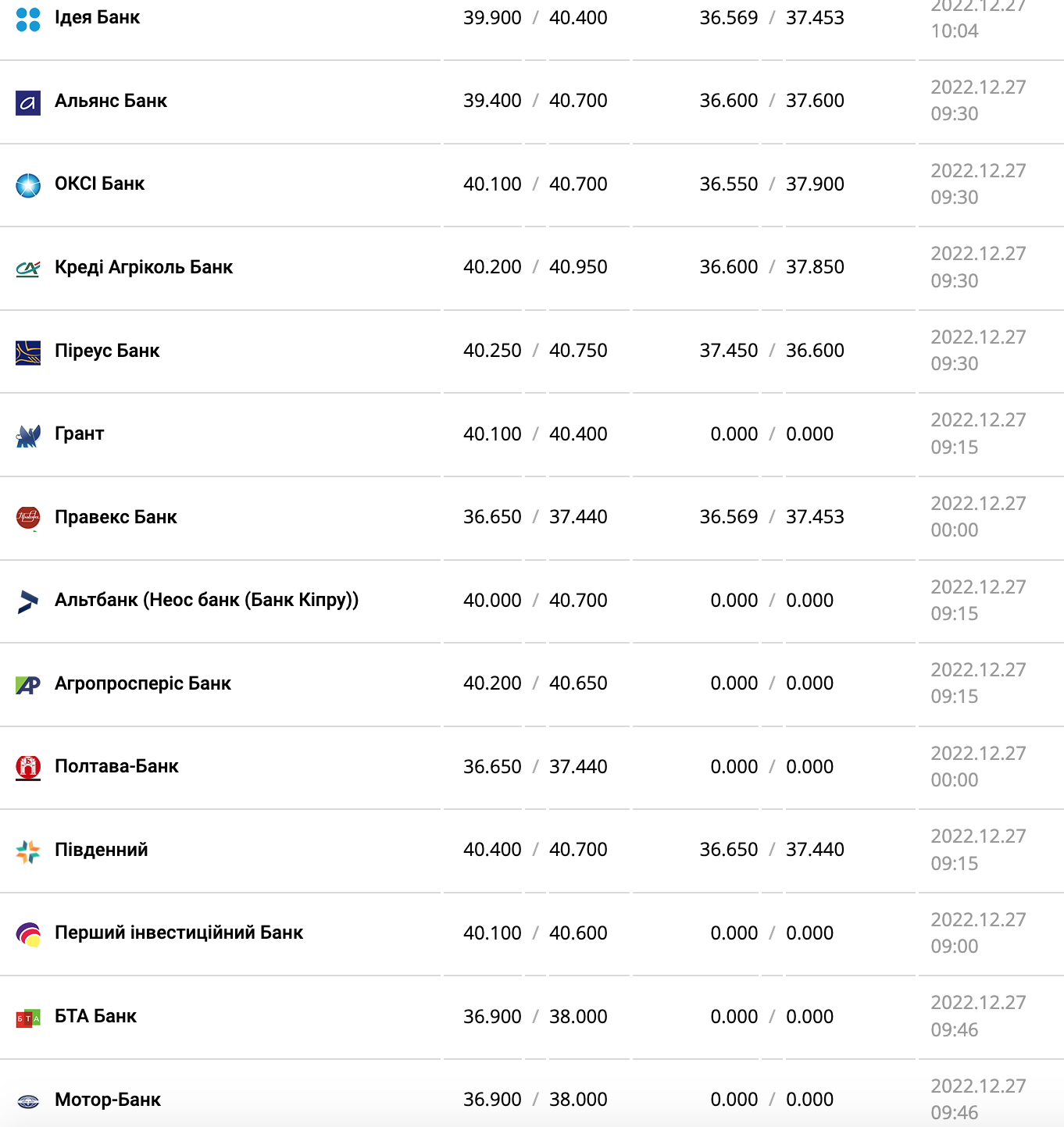Open the Альянс Банк name link

tap(111, 101)
